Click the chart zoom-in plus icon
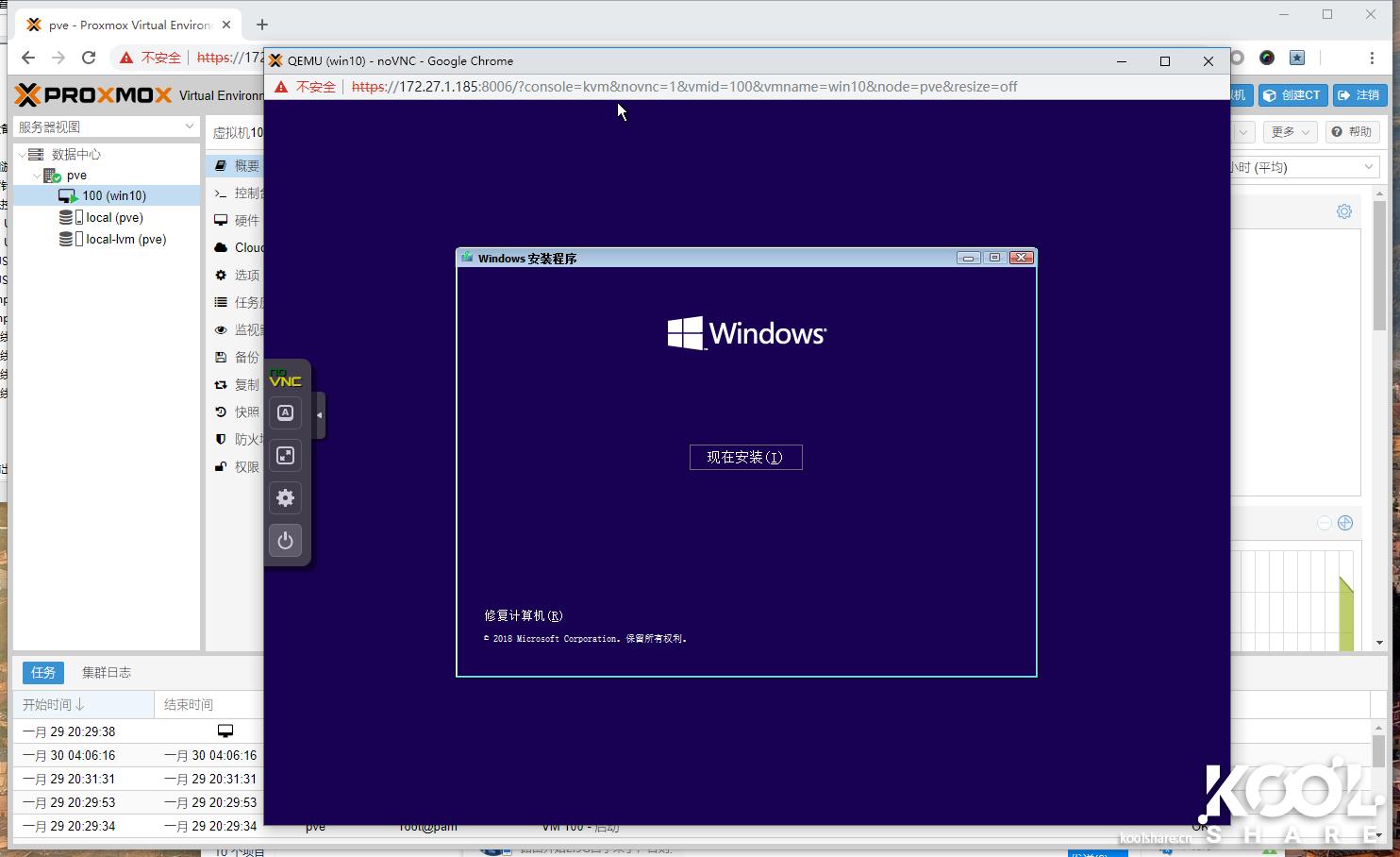1400x857 pixels. pos(1345,523)
